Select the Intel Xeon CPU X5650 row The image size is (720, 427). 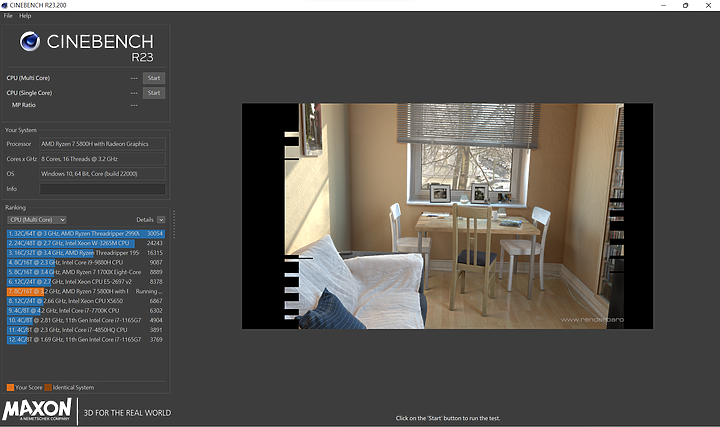click(85, 301)
